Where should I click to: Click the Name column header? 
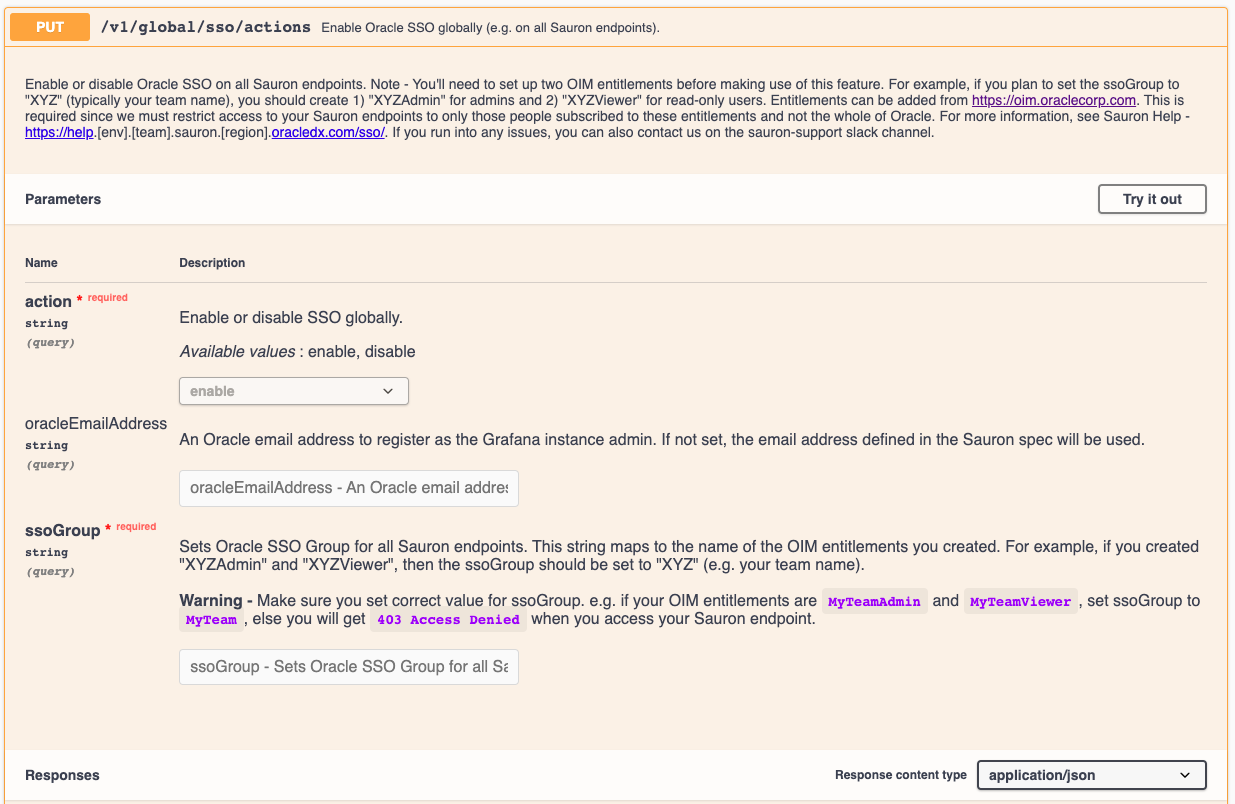(41, 263)
